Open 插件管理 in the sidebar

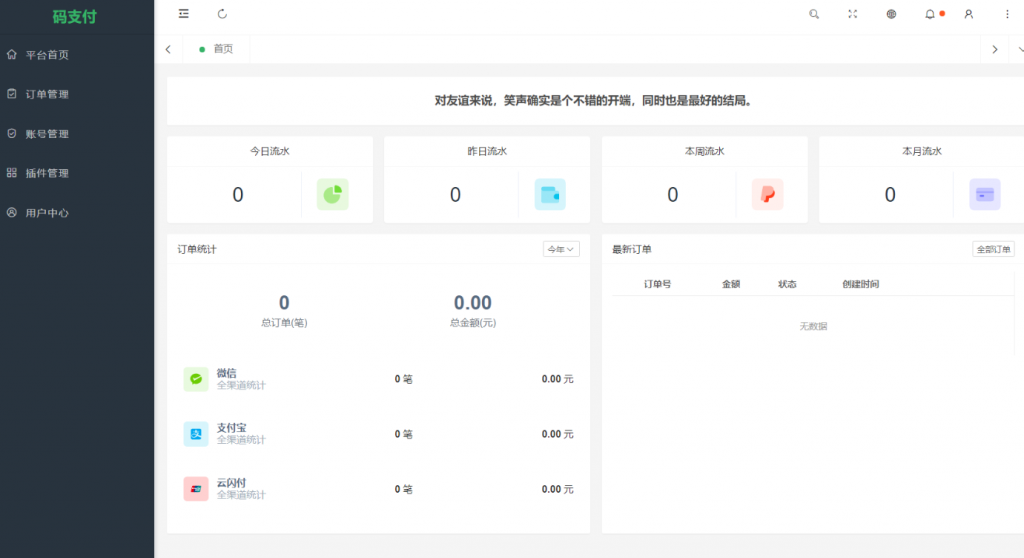click(x=47, y=173)
